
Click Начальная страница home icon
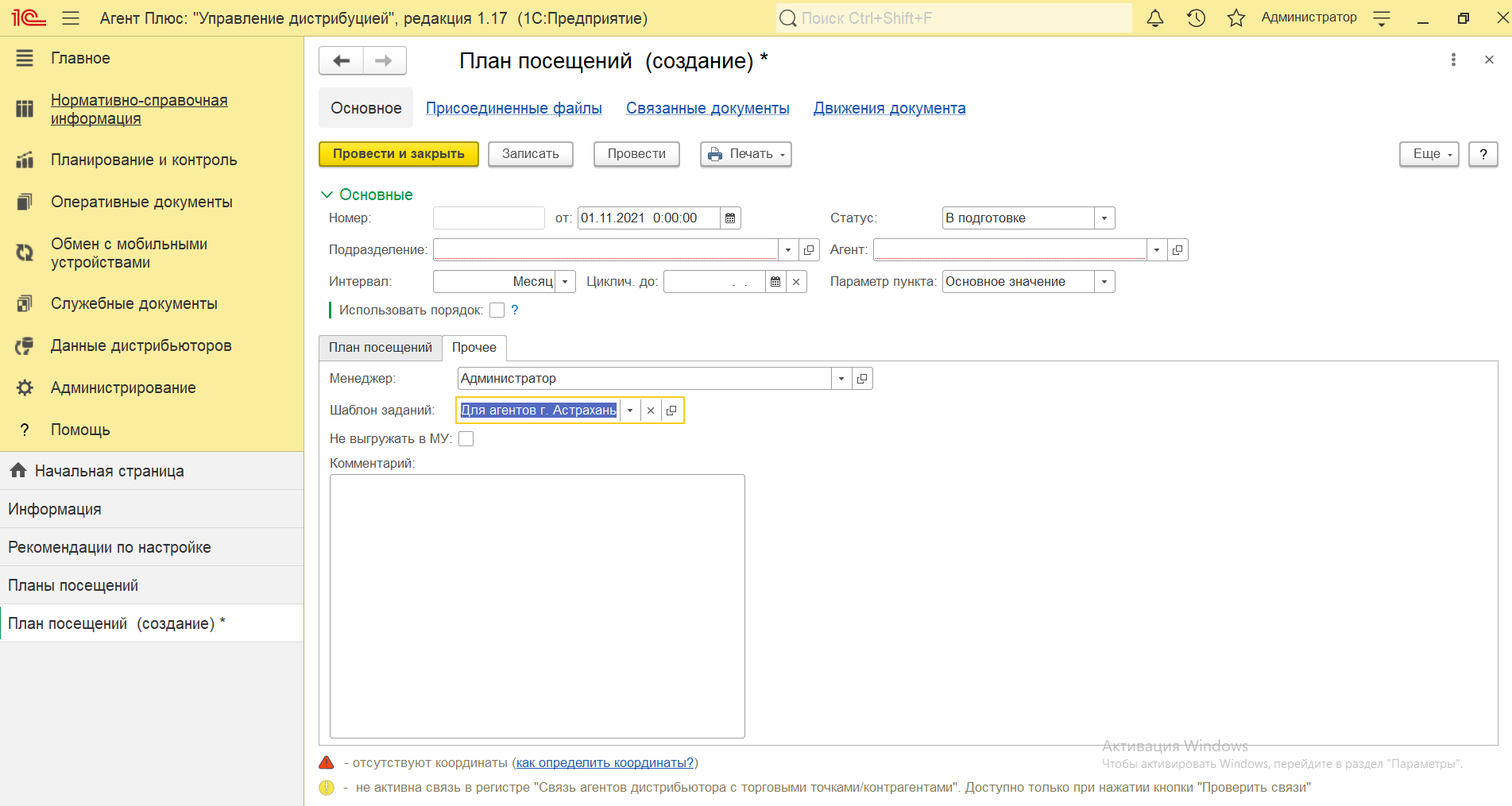(18, 470)
